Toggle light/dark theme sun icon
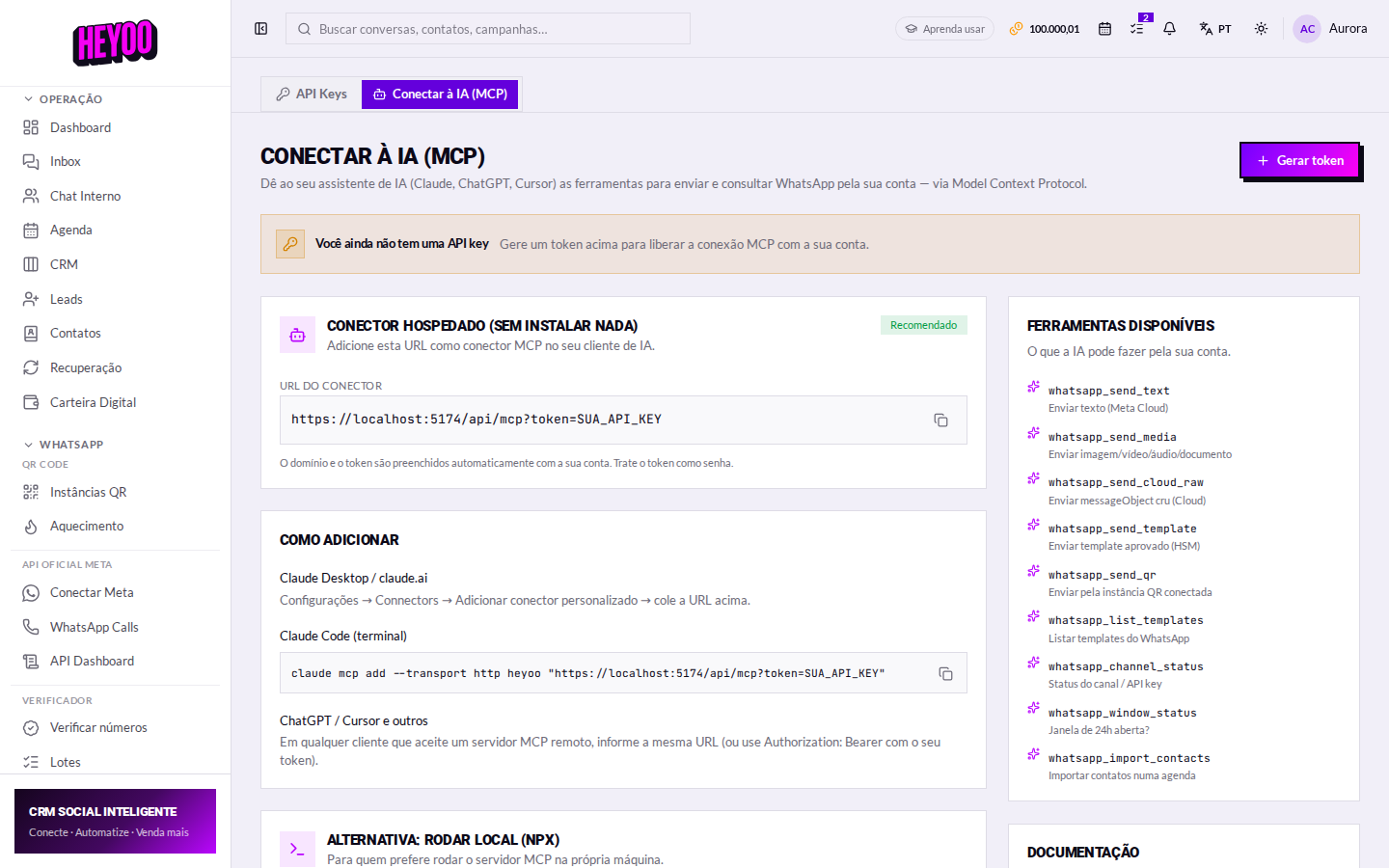Screen dimensions: 1389x868 (1261, 29)
